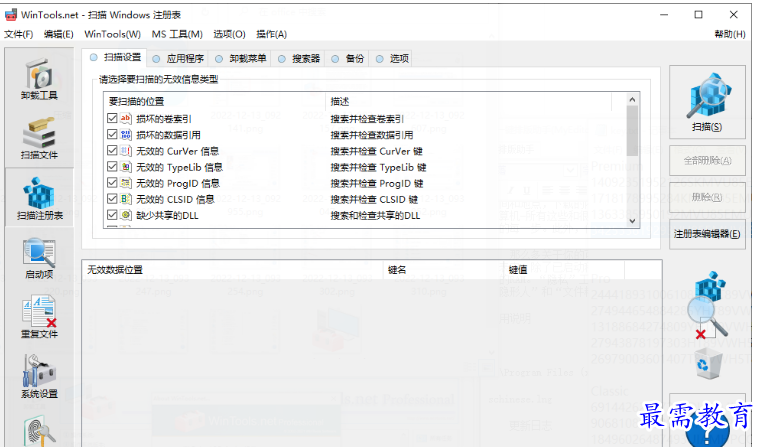Click the text 搜索并检查 CurVer 键
This screenshot has width=761, height=447.
click(x=377, y=151)
